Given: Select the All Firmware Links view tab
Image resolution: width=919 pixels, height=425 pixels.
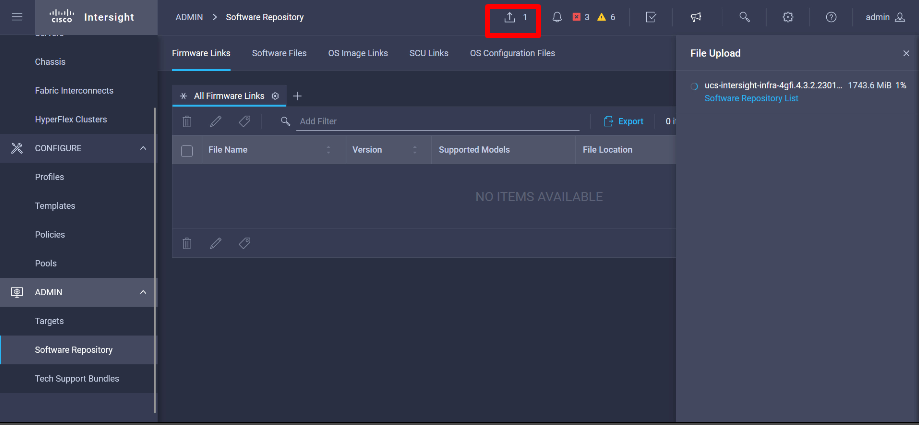Looking at the screenshot, I should (229, 96).
